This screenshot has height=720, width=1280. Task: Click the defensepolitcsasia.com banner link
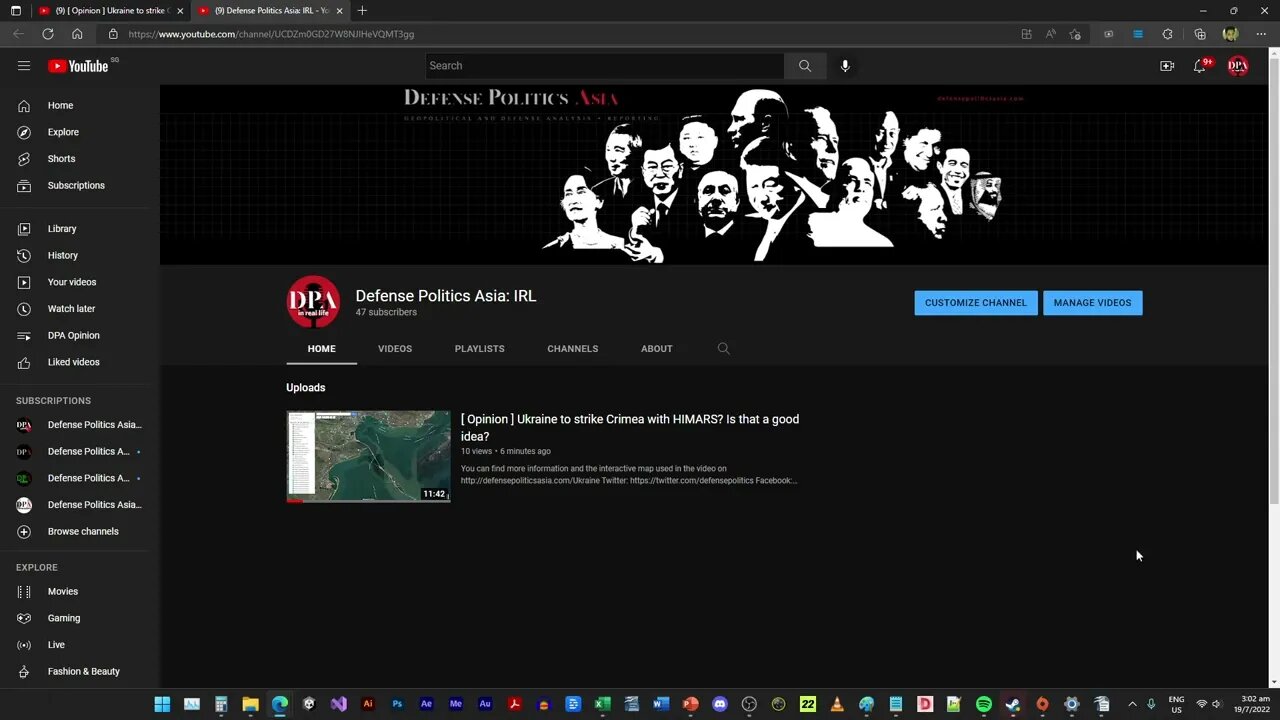[x=980, y=98]
